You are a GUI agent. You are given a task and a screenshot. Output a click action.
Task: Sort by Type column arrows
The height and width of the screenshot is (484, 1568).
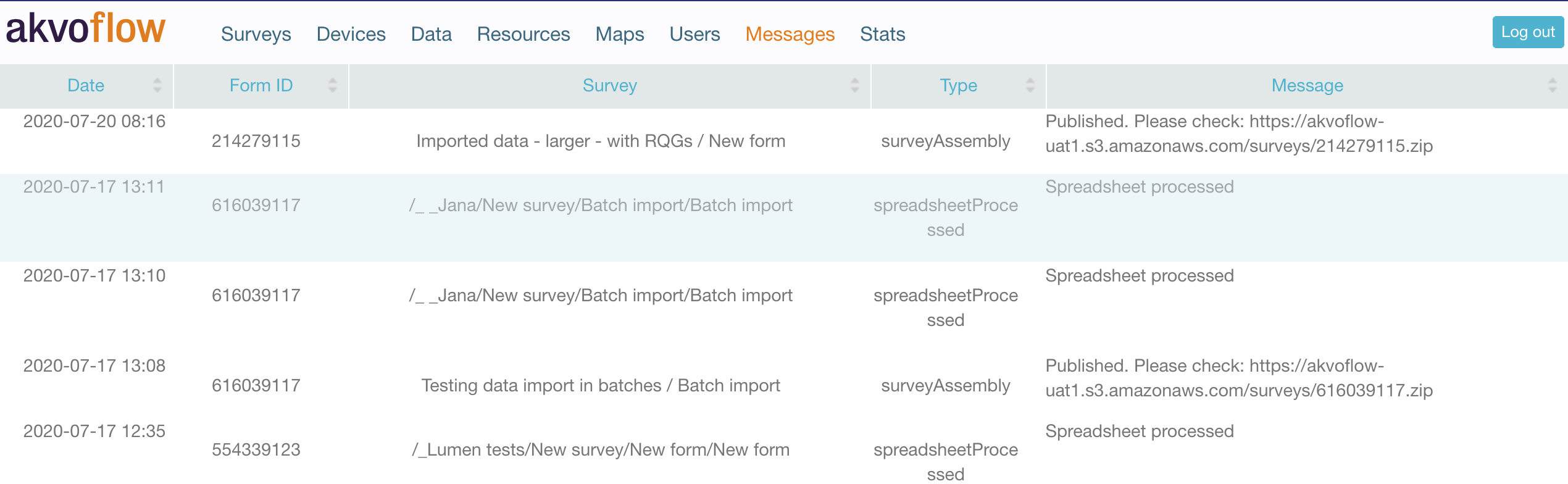[x=1030, y=85]
